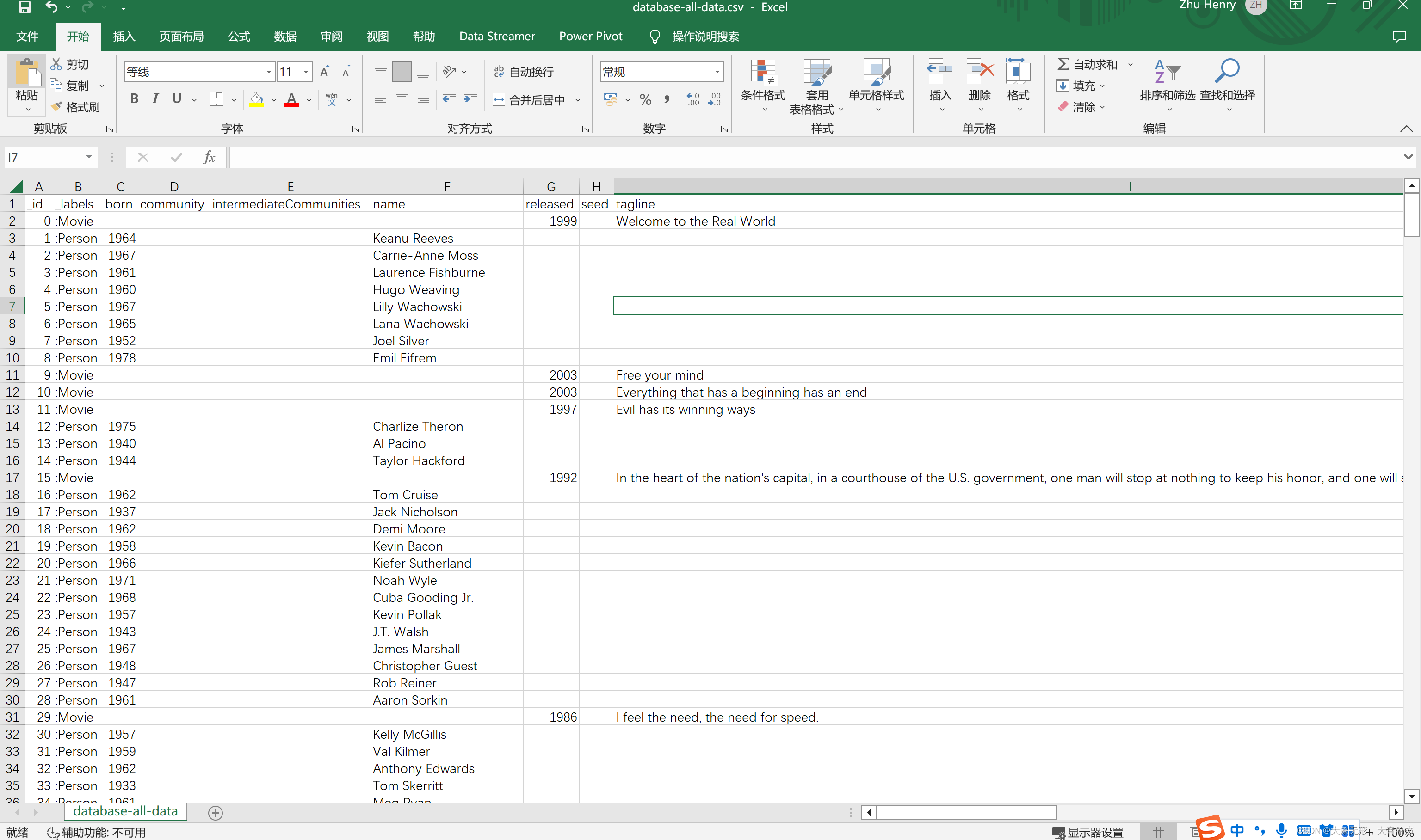1421x840 pixels.
Task: Click the increase font size icon
Action: 325,72
